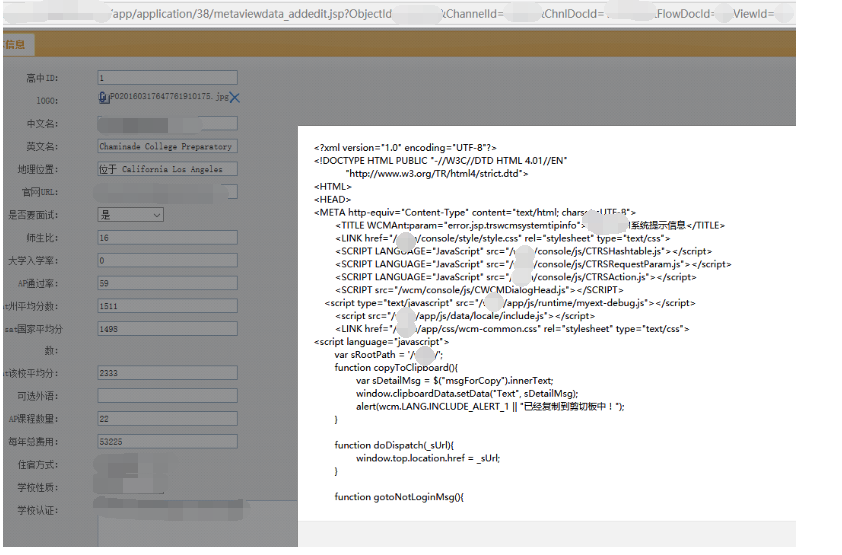Click the '<script language="javascript">' line

tap(381, 342)
